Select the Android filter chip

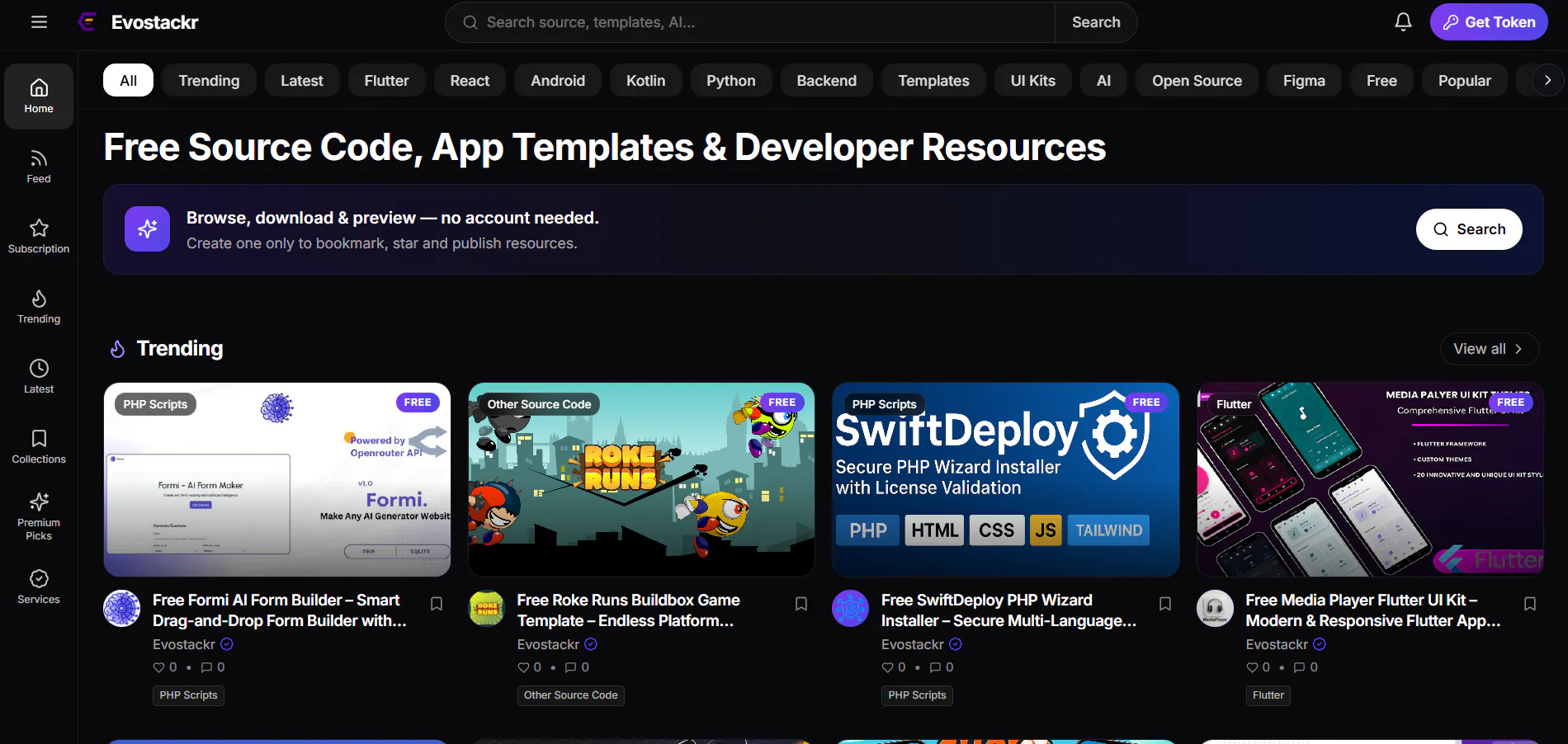tap(558, 80)
